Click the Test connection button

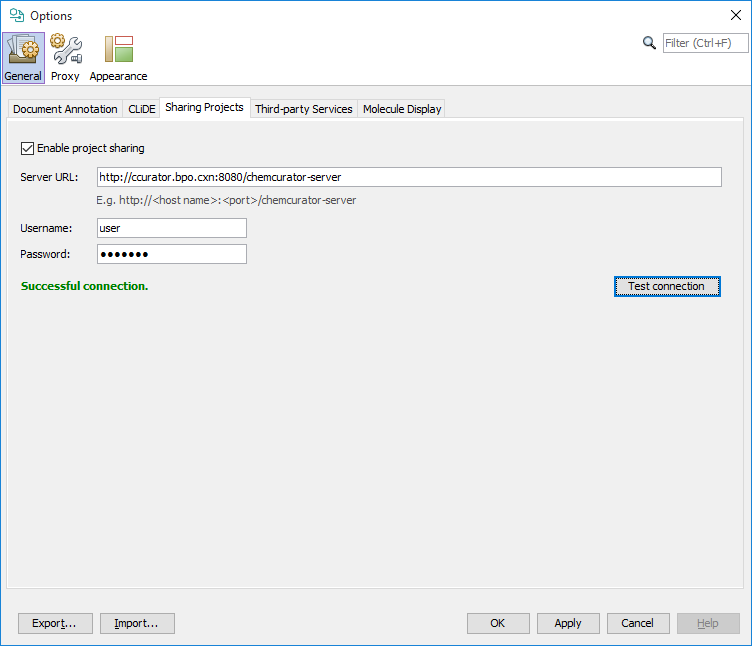point(666,286)
